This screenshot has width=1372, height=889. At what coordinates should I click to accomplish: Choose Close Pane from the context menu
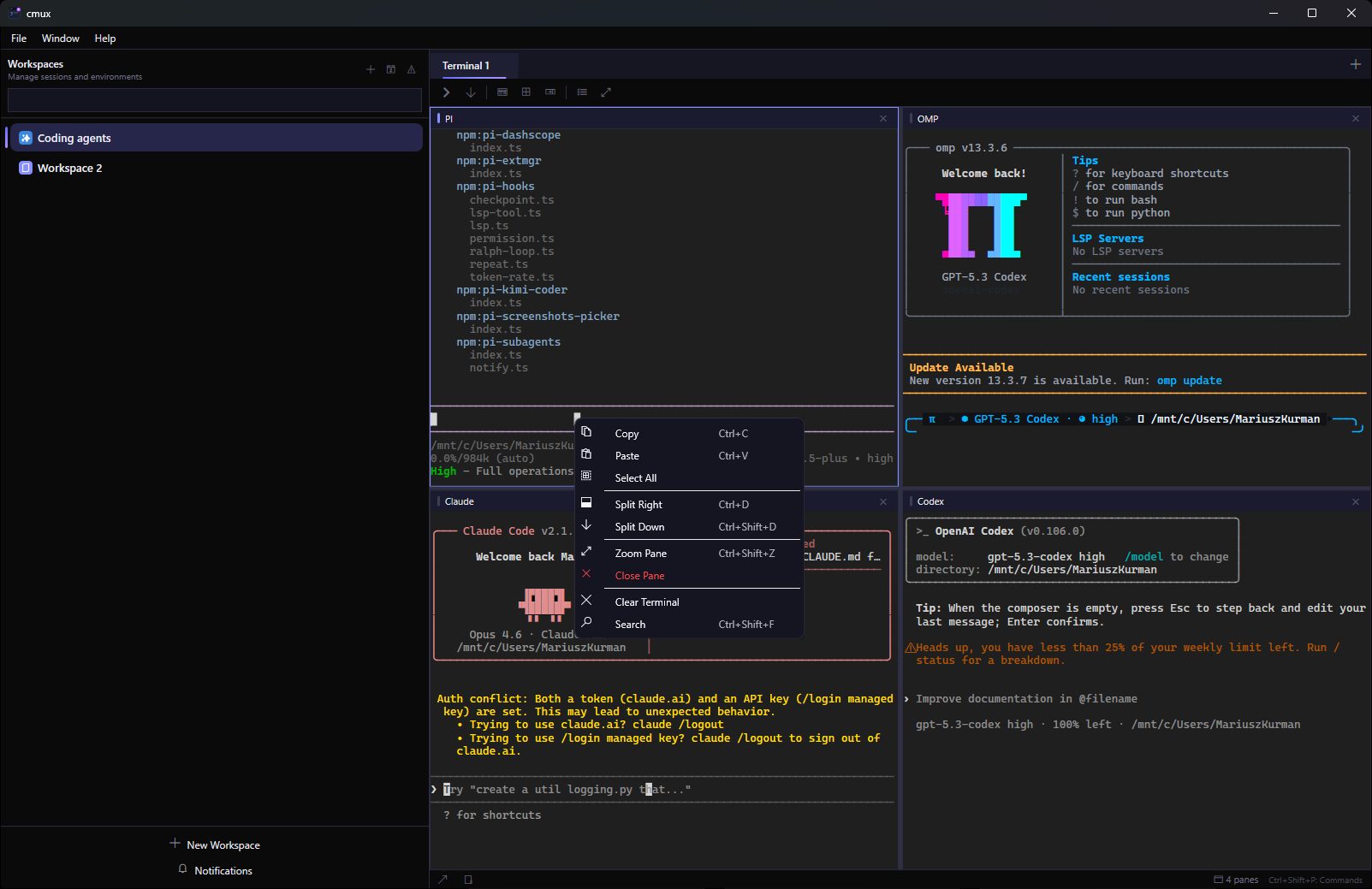[x=690, y=576]
